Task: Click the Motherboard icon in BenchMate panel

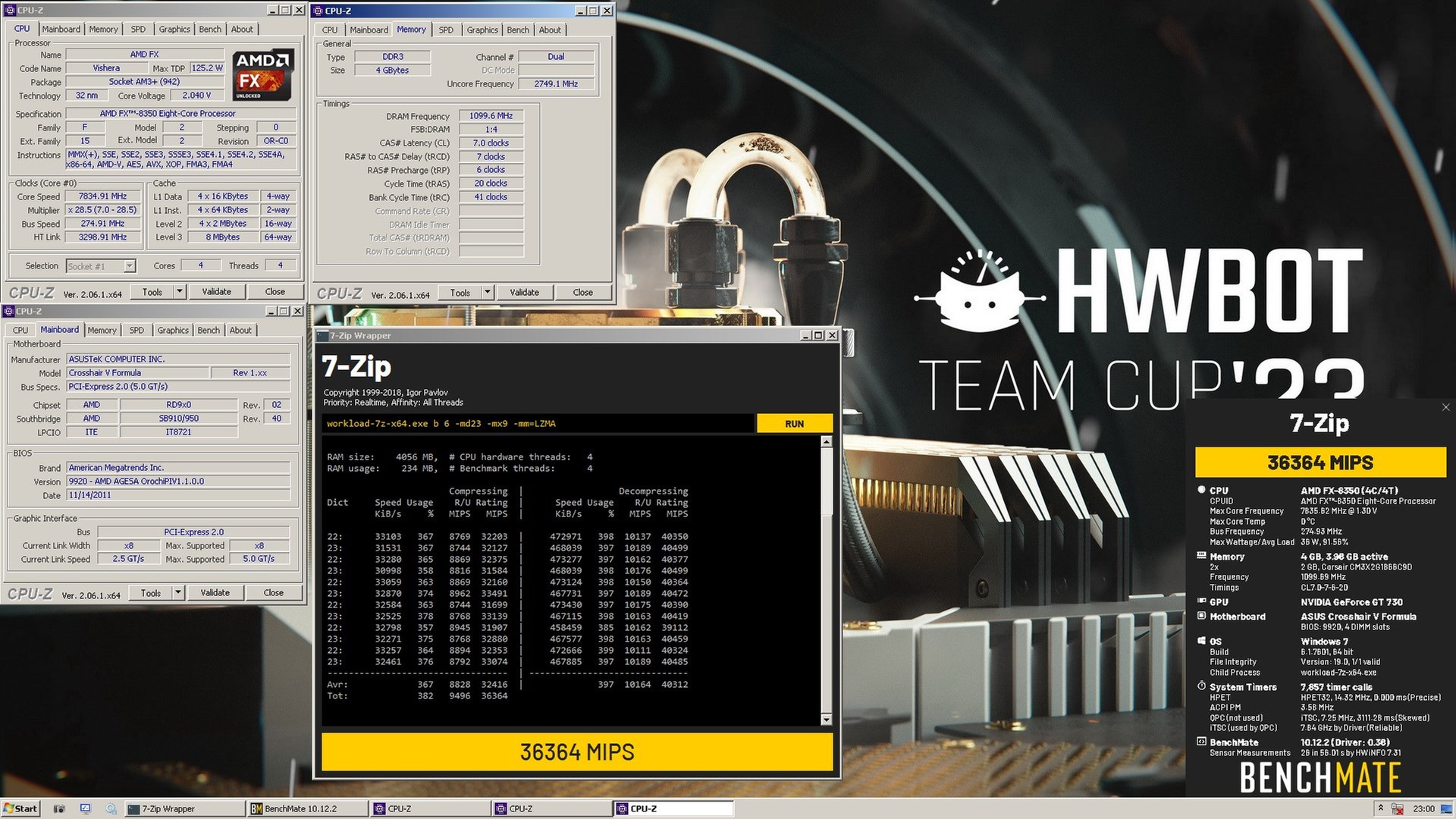Action: [x=1201, y=616]
